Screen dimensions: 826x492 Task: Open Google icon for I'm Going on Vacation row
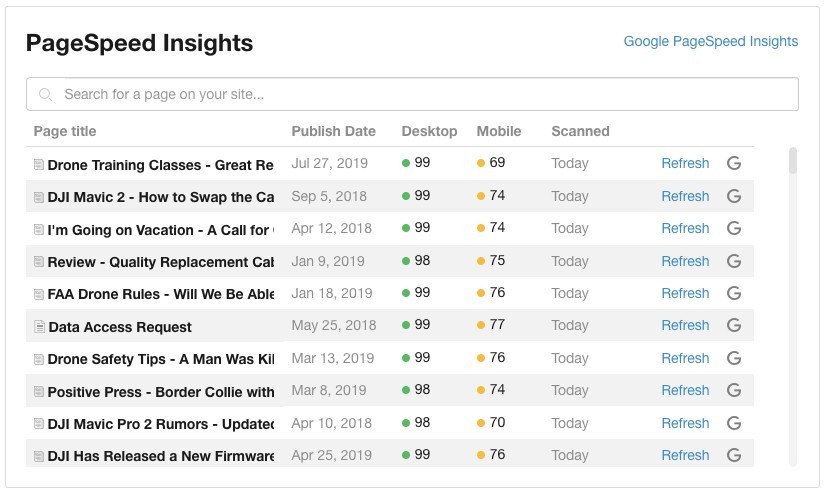[x=734, y=228]
